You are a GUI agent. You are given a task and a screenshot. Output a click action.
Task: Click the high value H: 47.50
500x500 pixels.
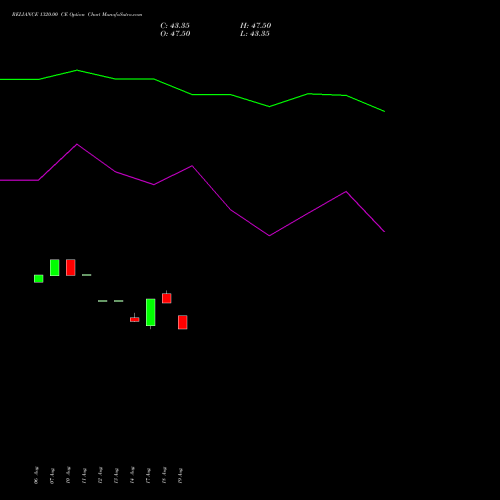coord(256,26)
